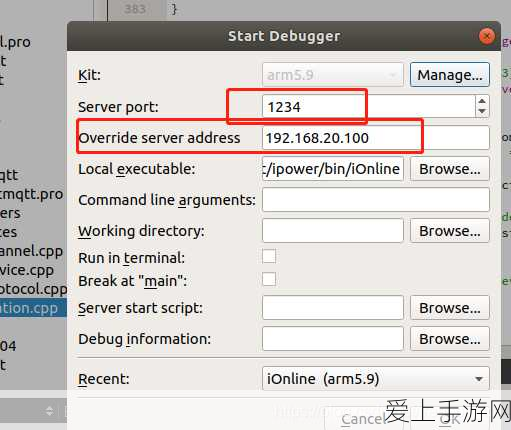Browse for Server start script

(x=450, y=308)
